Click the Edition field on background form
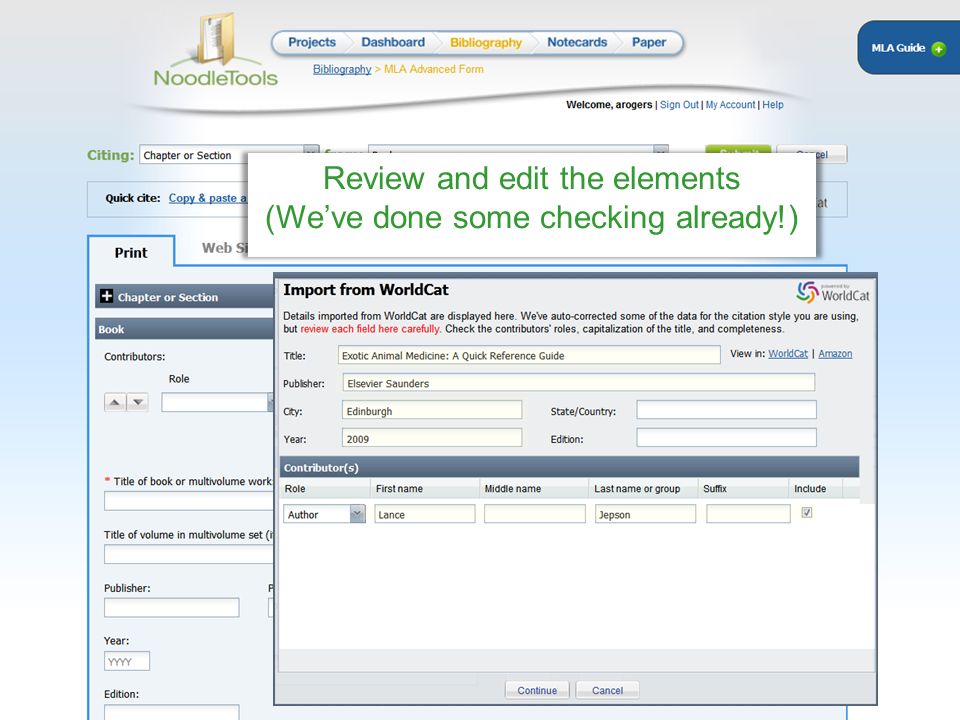This screenshot has height=720, width=960. click(x=171, y=713)
